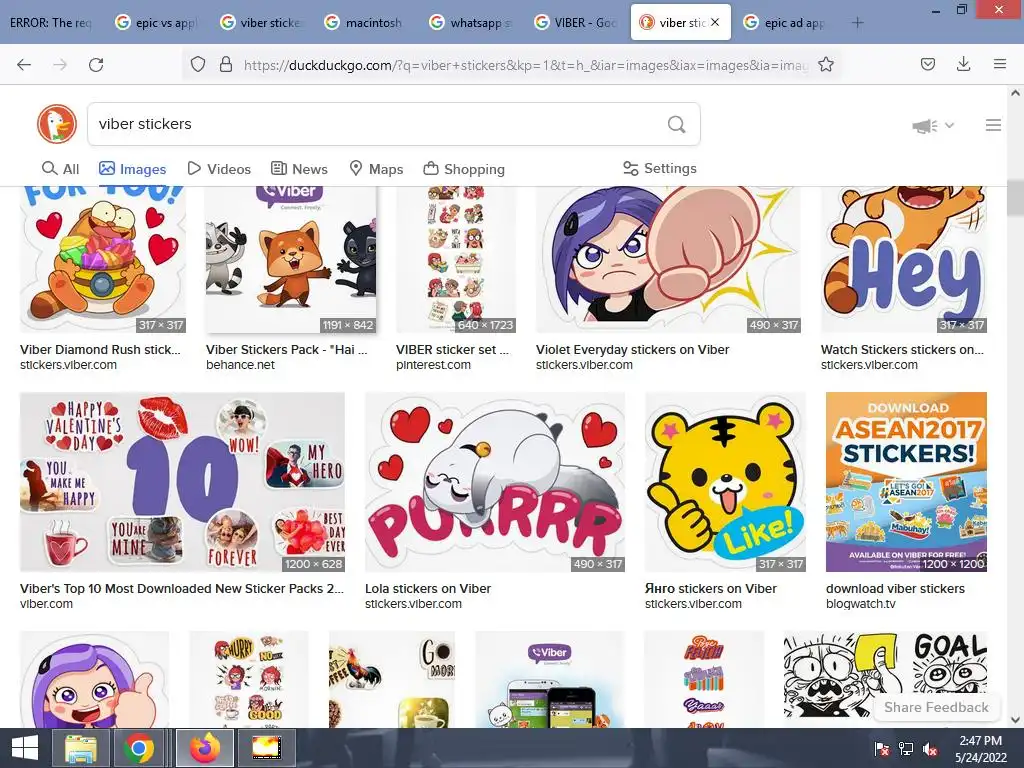Open the shield tracking protection icon
Screen dimensions: 1024x768
coord(198,64)
